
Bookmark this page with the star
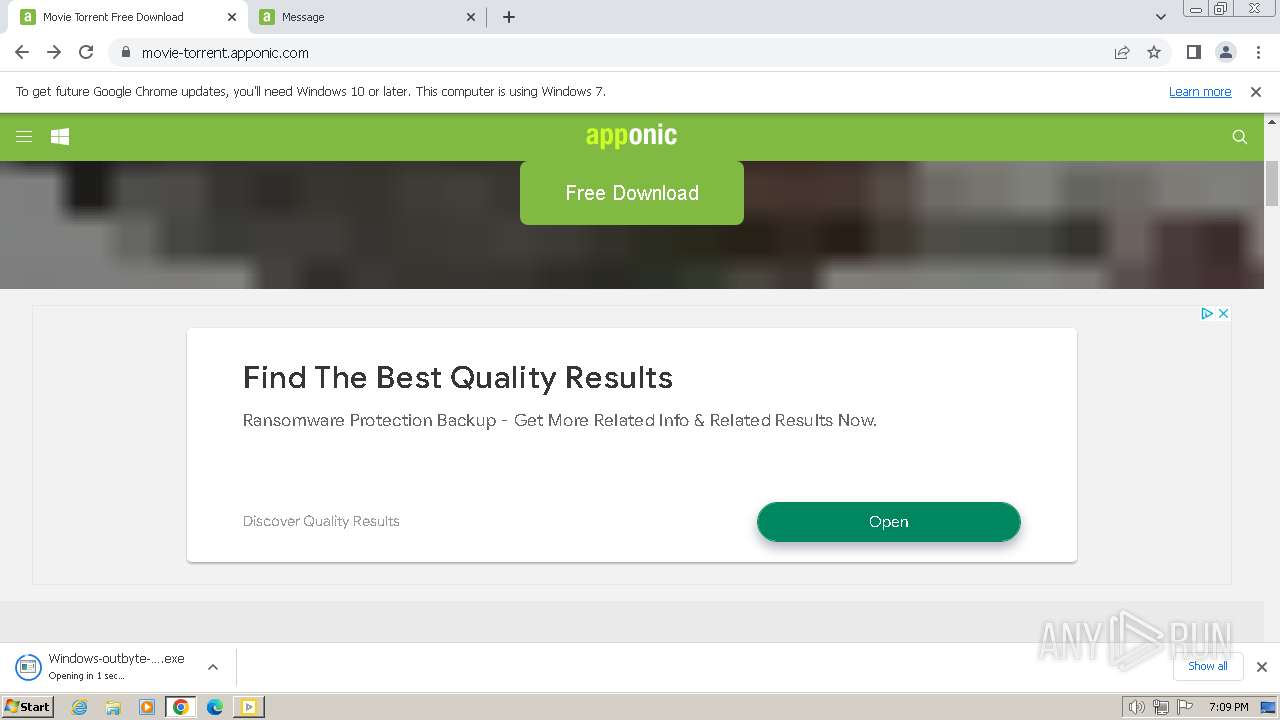(x=1154, y=52)
